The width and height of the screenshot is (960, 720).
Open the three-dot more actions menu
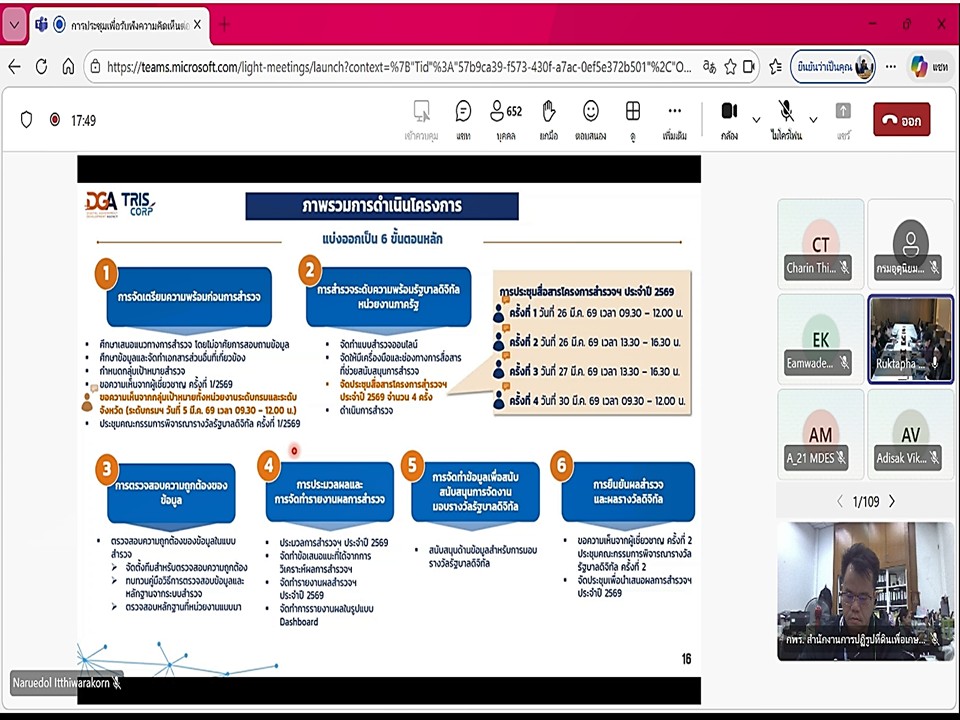click(x=675, y=118)
